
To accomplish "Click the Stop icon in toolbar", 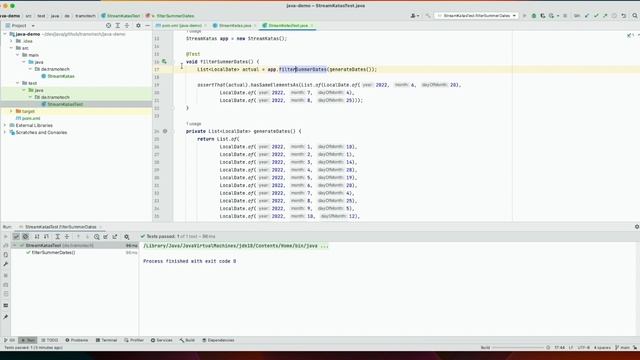I will (x=565, y=16).
